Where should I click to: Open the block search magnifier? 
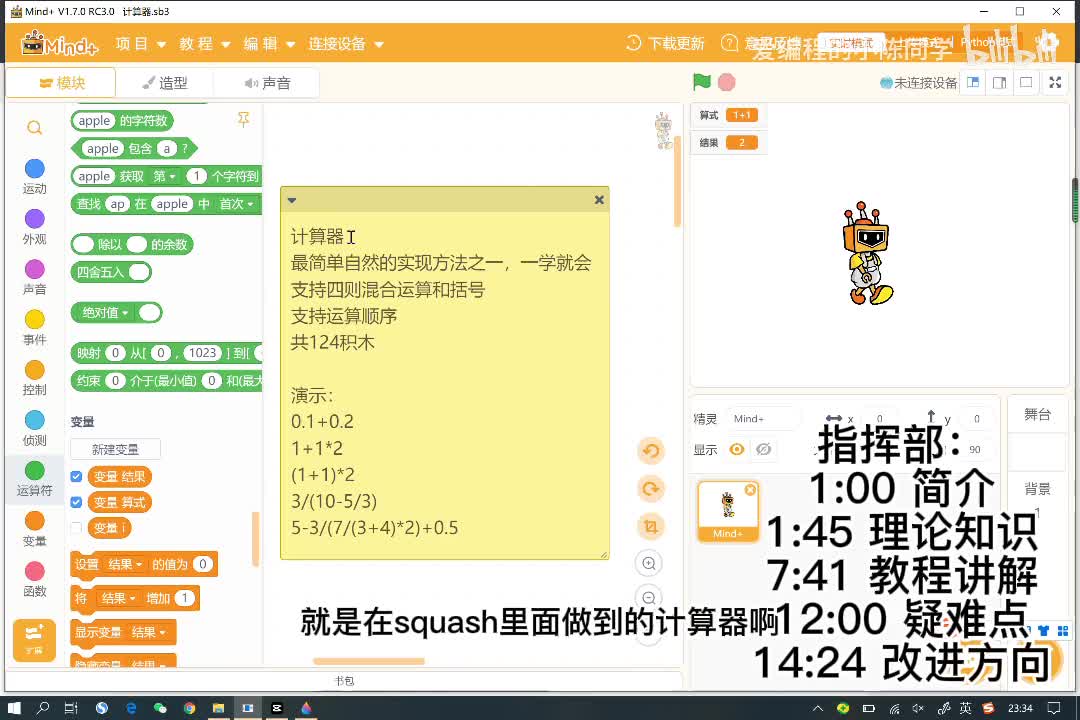click(x=34, y=127)
